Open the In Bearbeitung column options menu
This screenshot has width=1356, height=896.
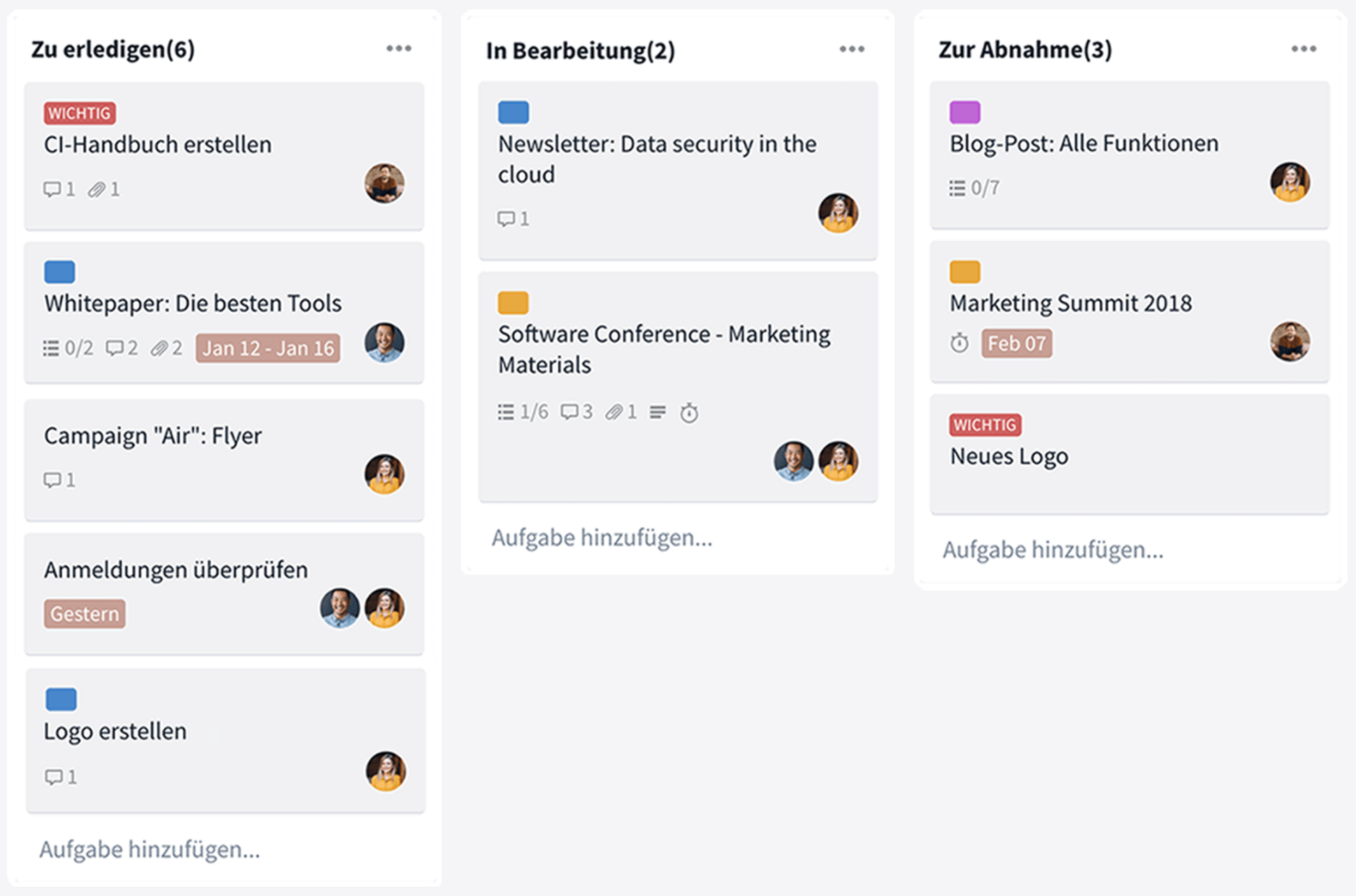[852, 49]
